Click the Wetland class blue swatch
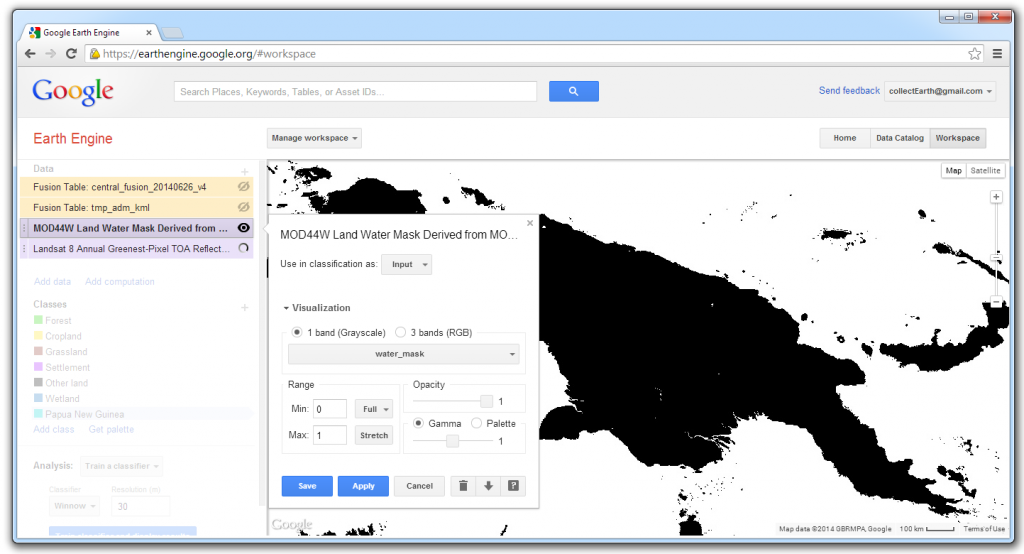 coord(38,398)
